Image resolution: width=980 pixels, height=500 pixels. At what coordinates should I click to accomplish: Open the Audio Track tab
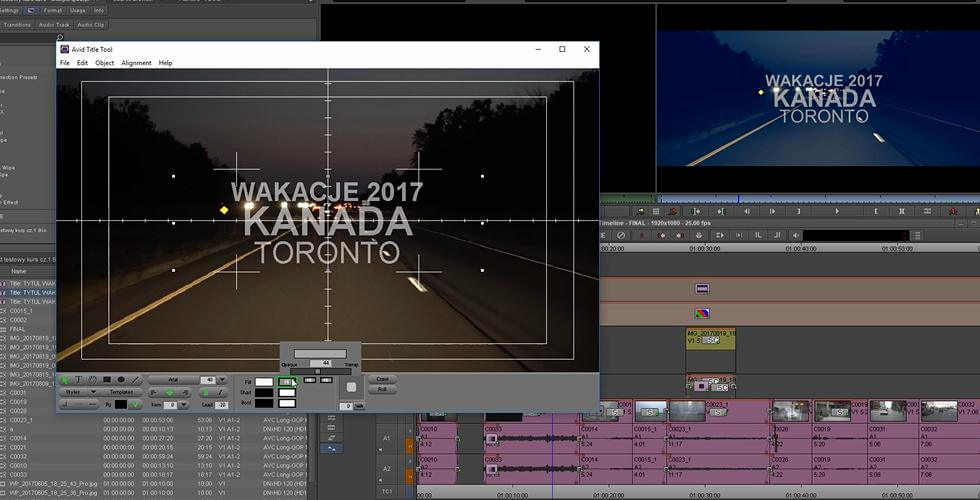tap(54, 25)
